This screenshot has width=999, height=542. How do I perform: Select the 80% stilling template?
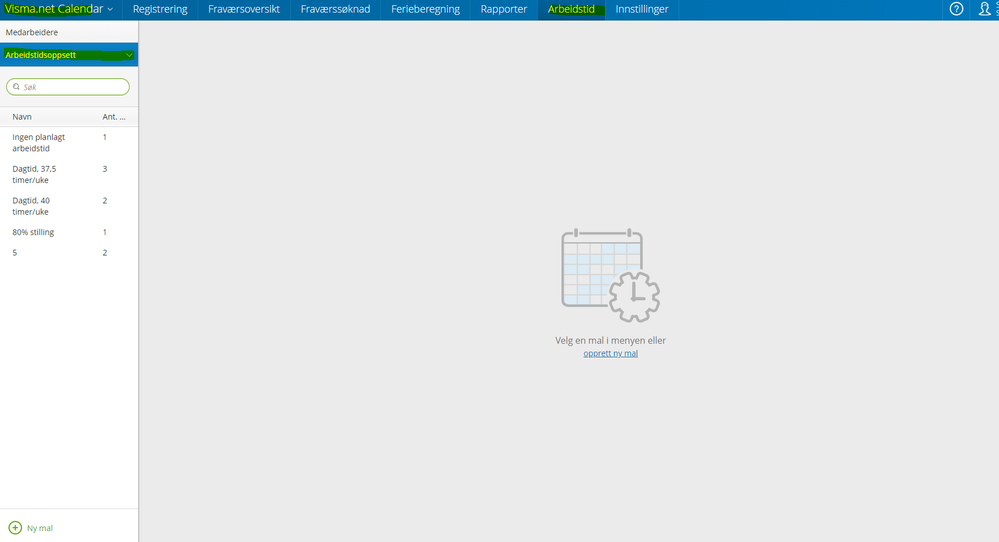click(x=69, y=232)
